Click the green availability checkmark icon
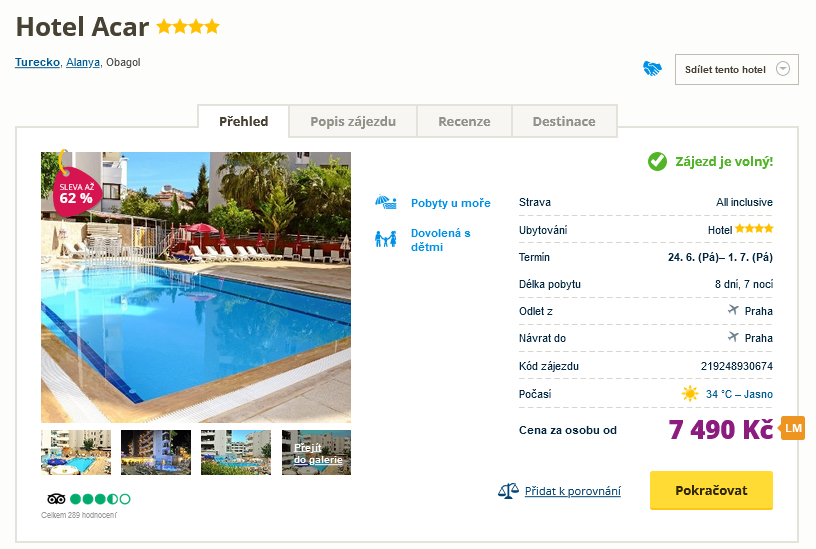Viewport: 816px width, 549px height. coord(657,161)
